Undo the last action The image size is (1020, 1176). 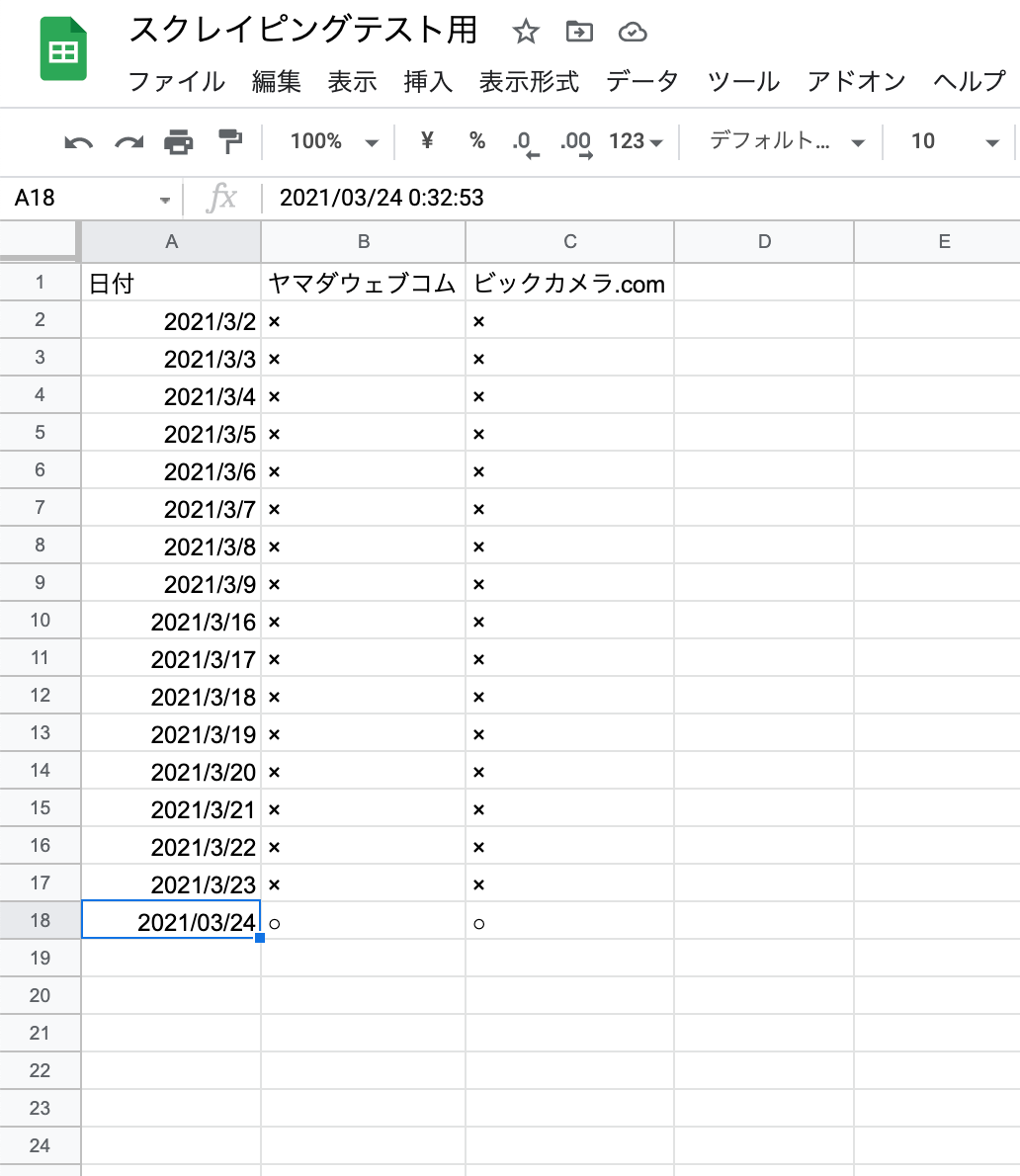(78, 141)
